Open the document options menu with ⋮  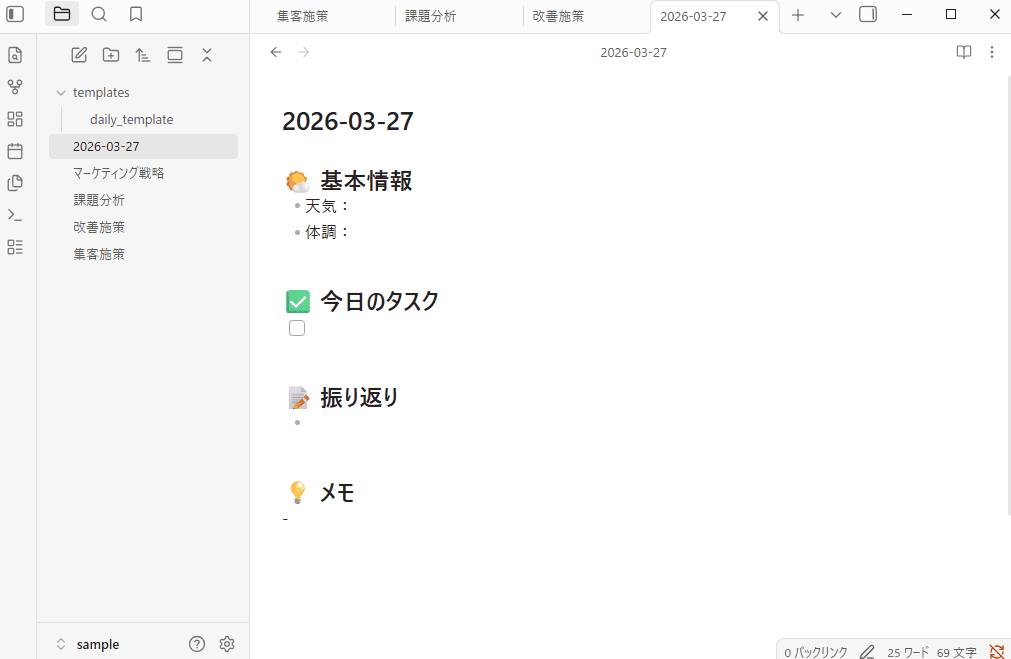(992, 52)
